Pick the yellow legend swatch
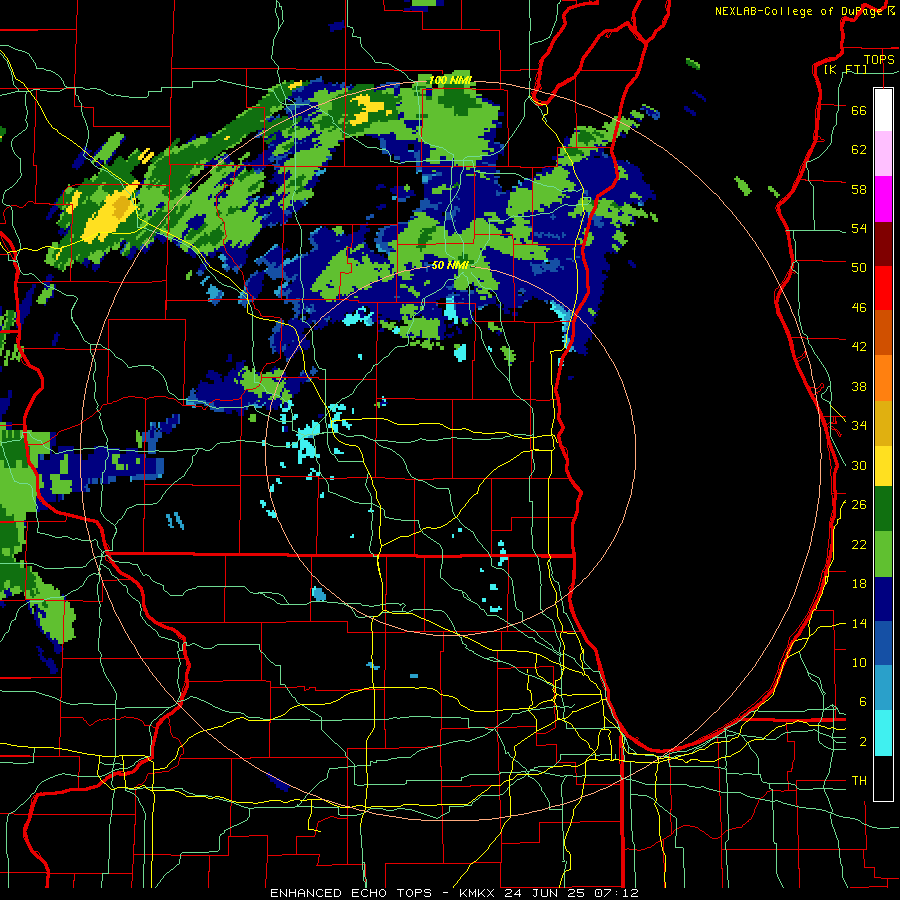The image size is (900, 900). tap(883, 465)
